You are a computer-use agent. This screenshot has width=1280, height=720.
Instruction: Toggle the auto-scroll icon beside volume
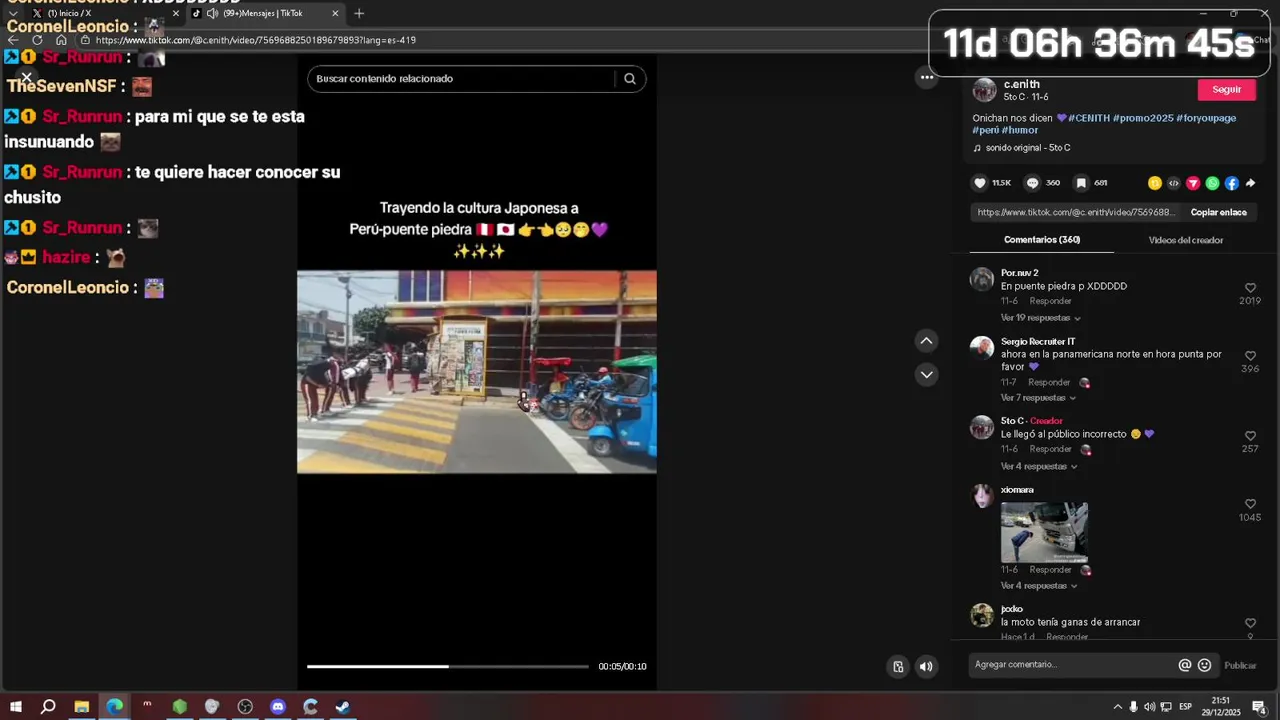pyautogui.click(x=898, y=666)
